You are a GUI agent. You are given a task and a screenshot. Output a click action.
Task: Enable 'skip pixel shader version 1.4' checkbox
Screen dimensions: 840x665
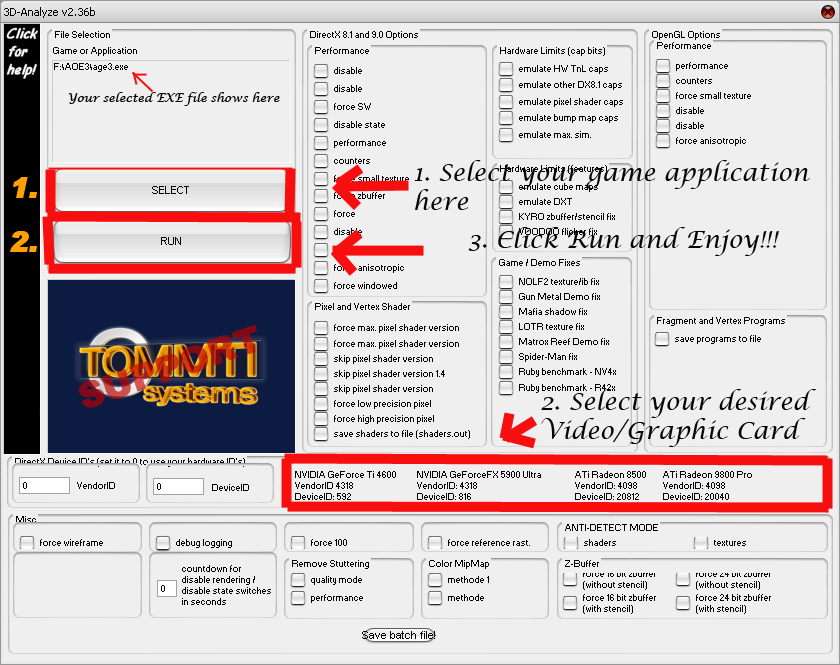coord(321,373)
